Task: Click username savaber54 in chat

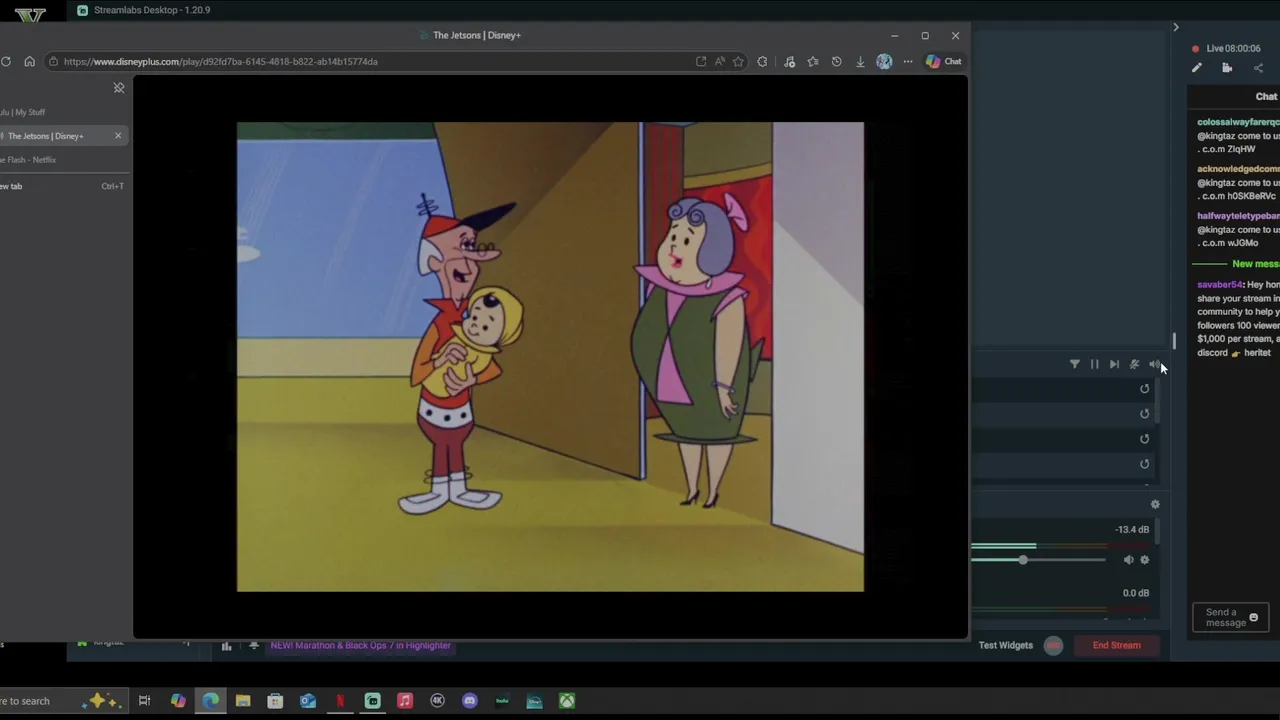Action: [1219, 285]
